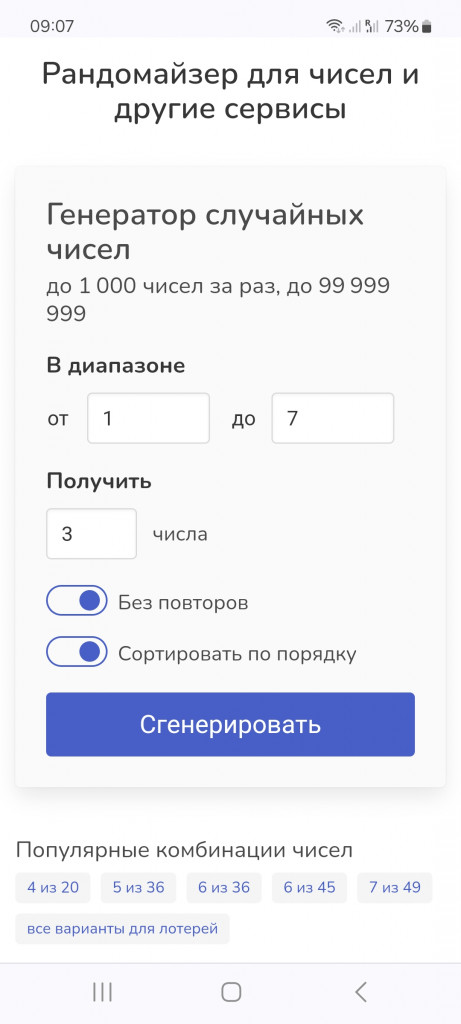
Task: Select the '7 из 49' combination
Action: click(x=395, y=888)
